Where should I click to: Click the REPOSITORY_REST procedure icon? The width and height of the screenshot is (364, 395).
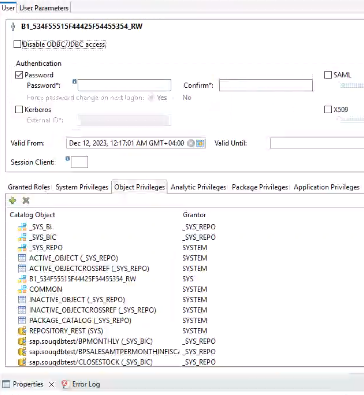click(x=22, y=331)
